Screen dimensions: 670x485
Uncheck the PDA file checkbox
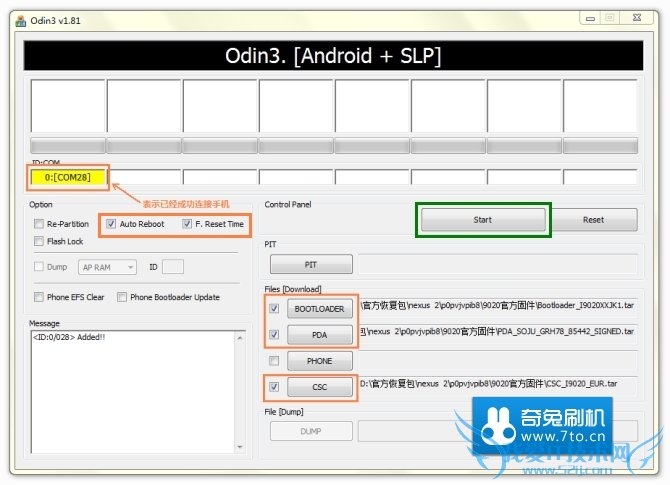(274, 335)
